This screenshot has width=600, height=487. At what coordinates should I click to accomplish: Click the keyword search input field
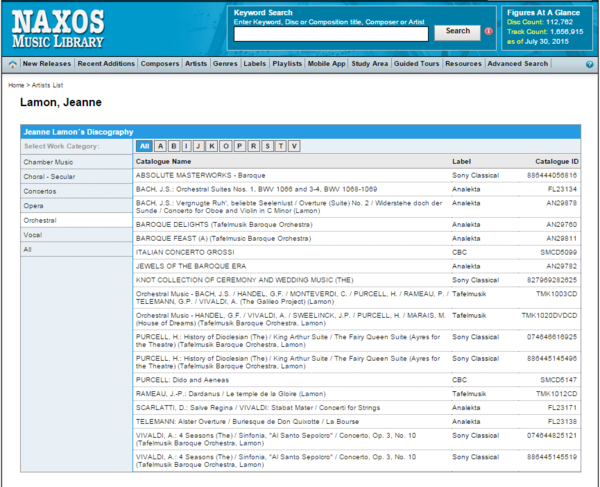[331, 33]
